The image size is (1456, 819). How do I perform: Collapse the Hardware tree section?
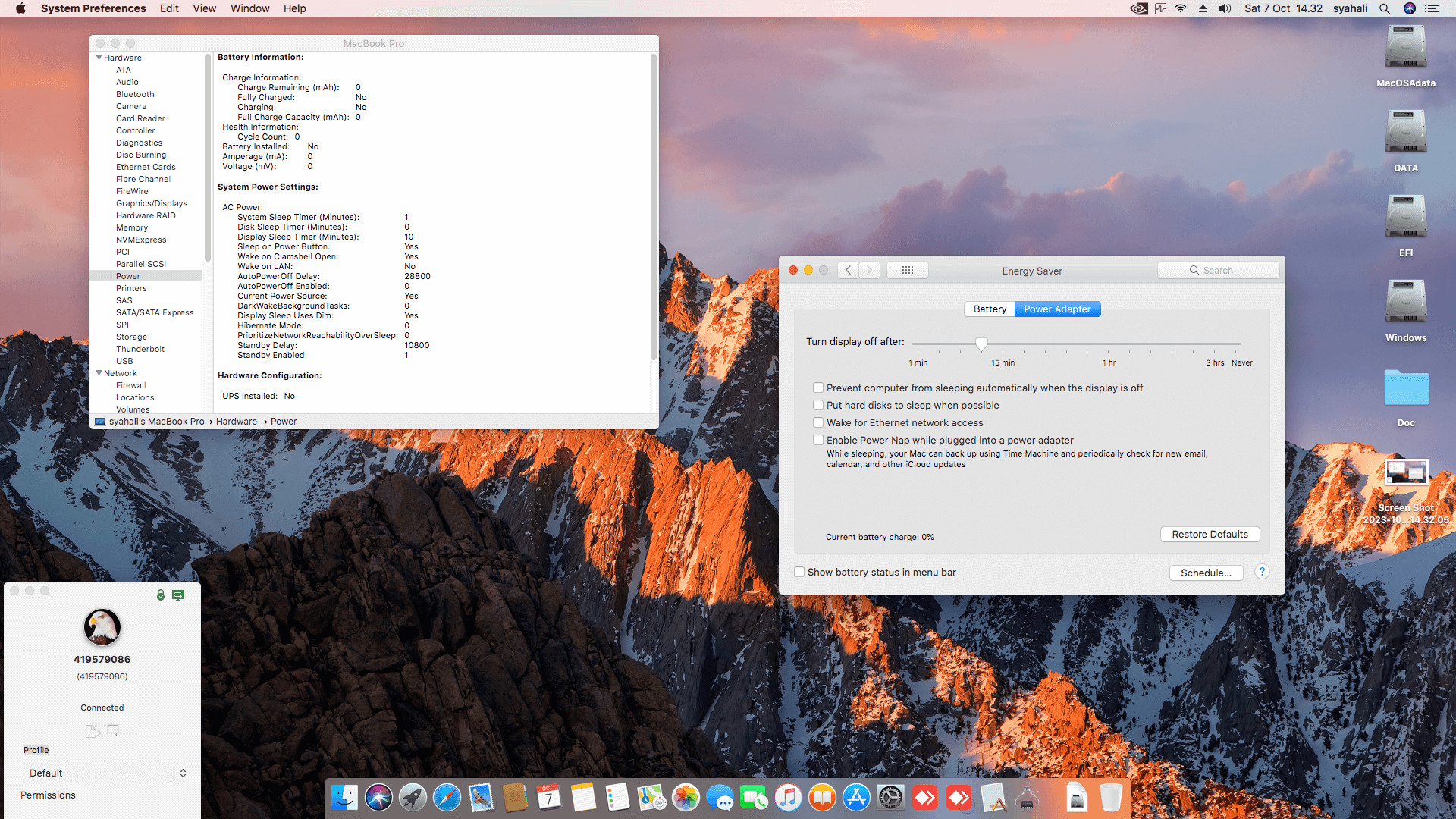pos(99,58)
